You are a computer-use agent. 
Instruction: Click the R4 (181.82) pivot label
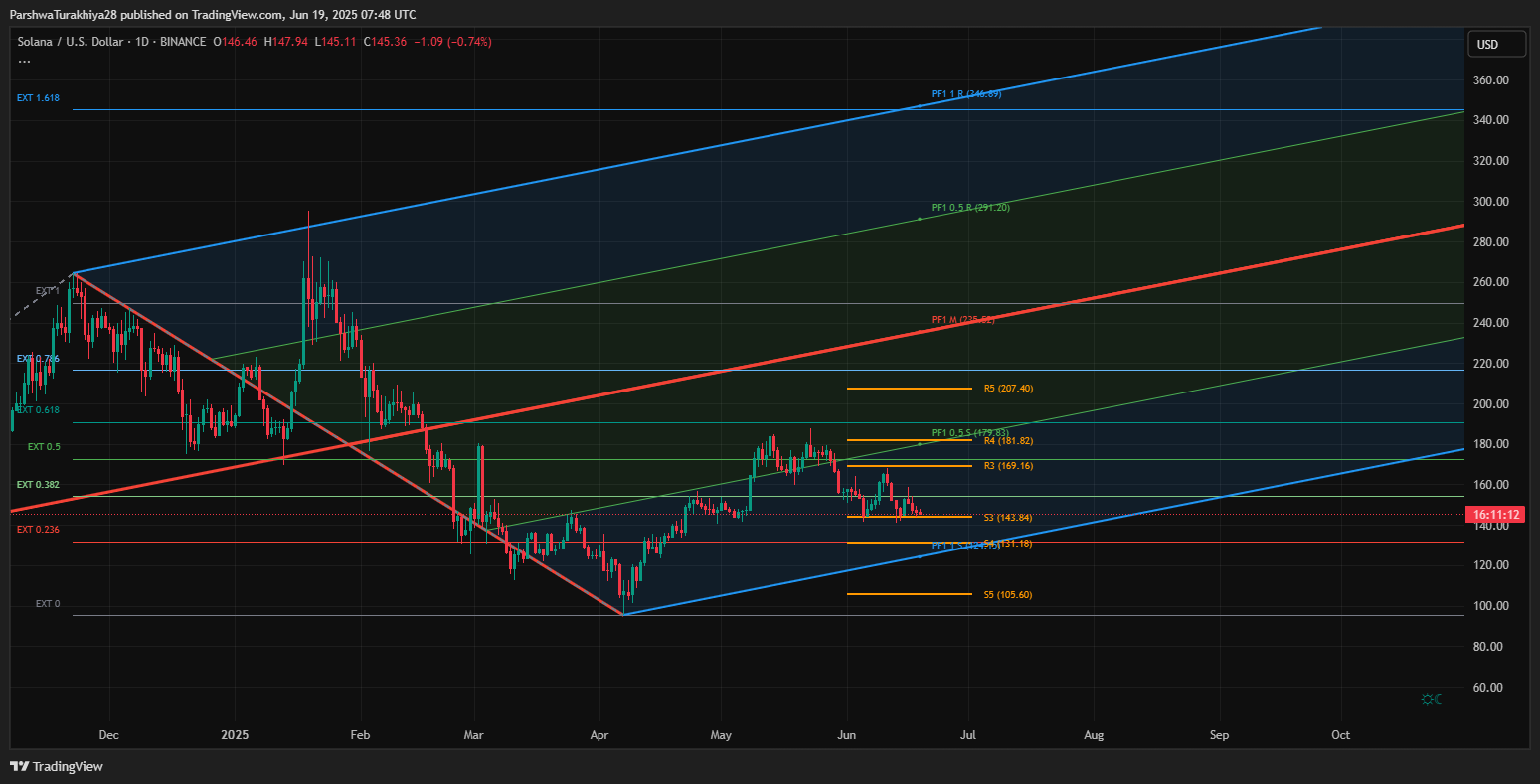(1008, 441)
